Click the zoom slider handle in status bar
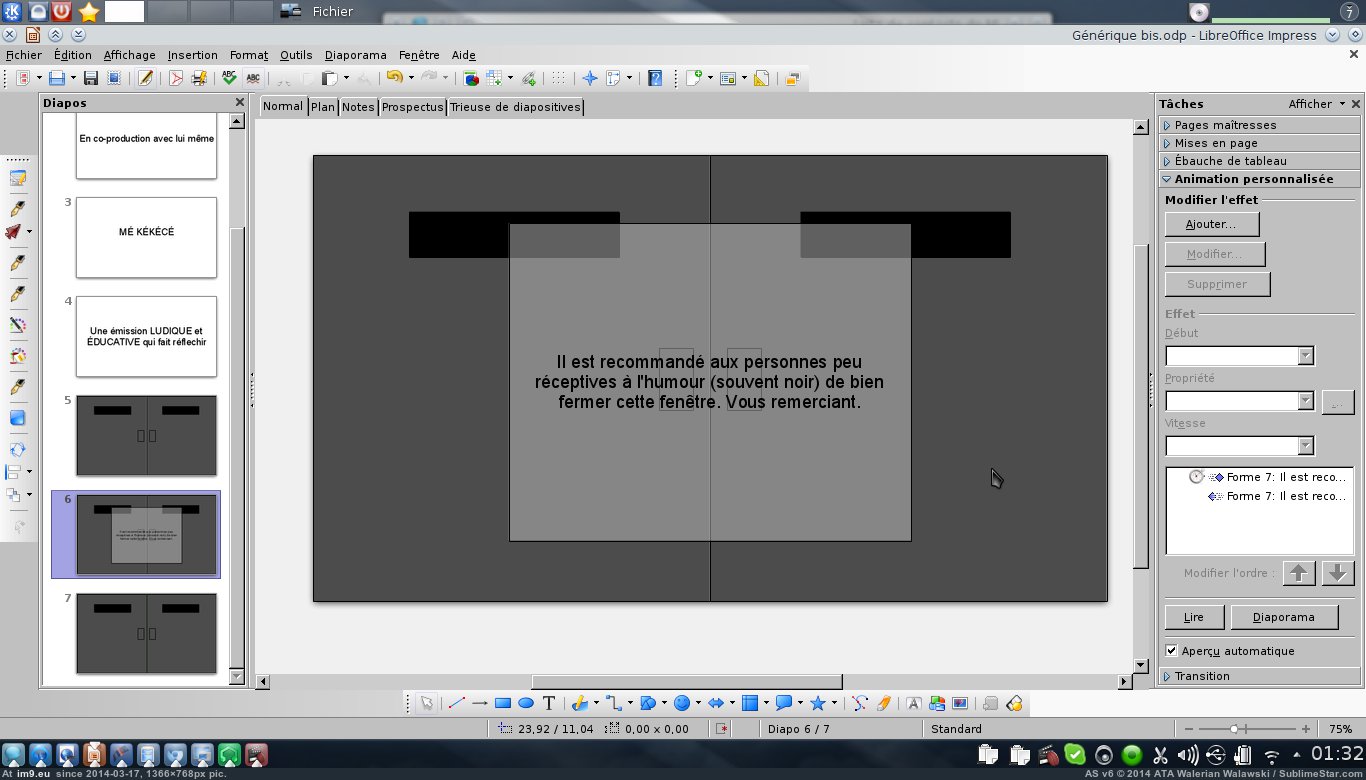1366x780 pixels. pyautogui.click(x=1236, y=729)
